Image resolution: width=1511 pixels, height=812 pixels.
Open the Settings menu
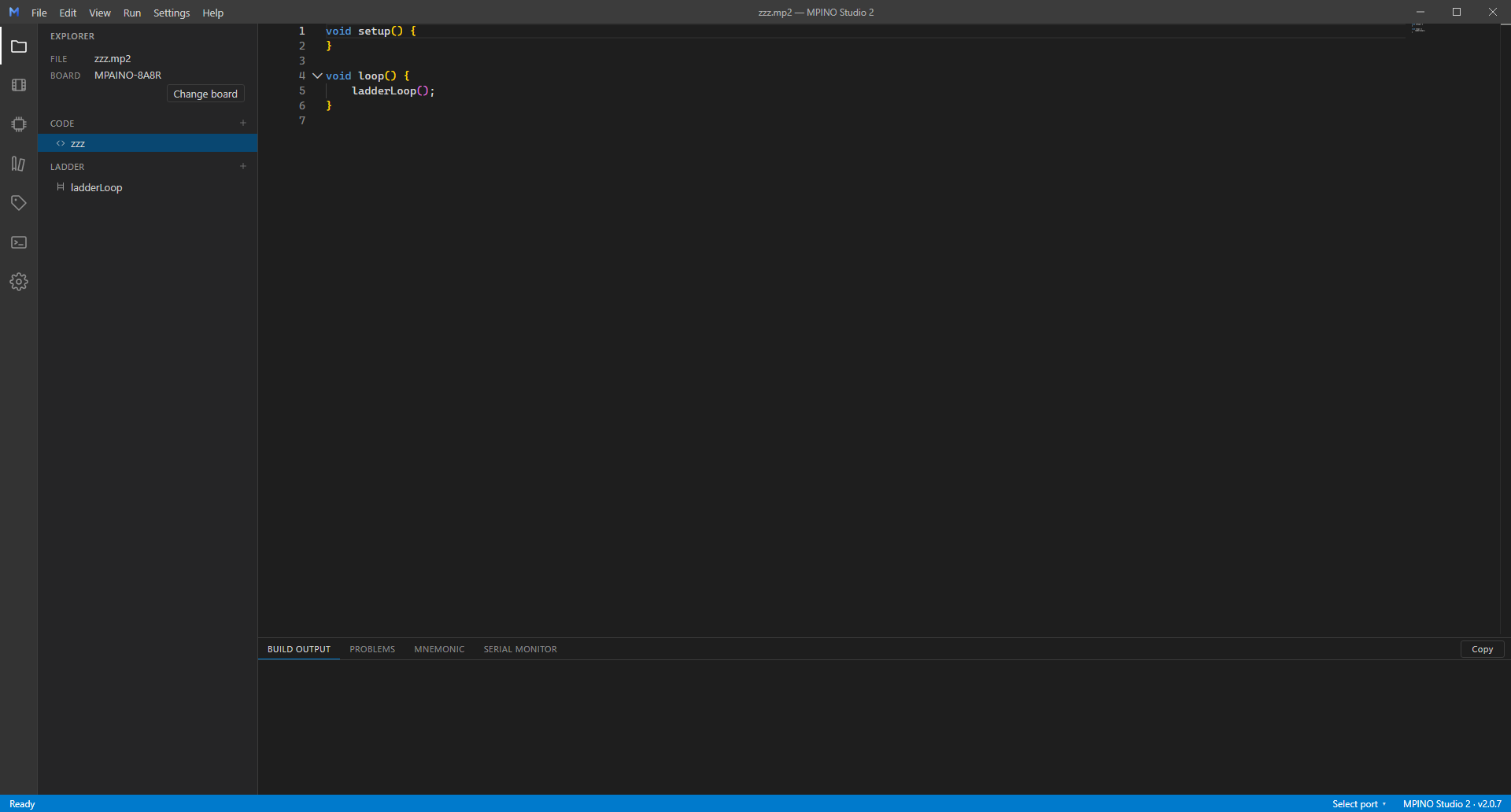tap(172, 13)
